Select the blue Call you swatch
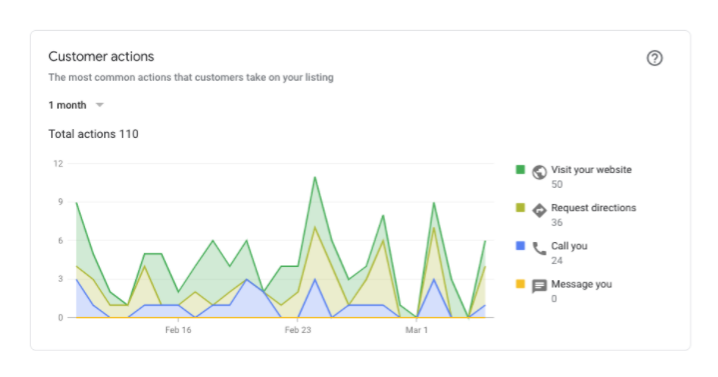The height and width of the screenshot is (377, 718). (x=520, y=246)
